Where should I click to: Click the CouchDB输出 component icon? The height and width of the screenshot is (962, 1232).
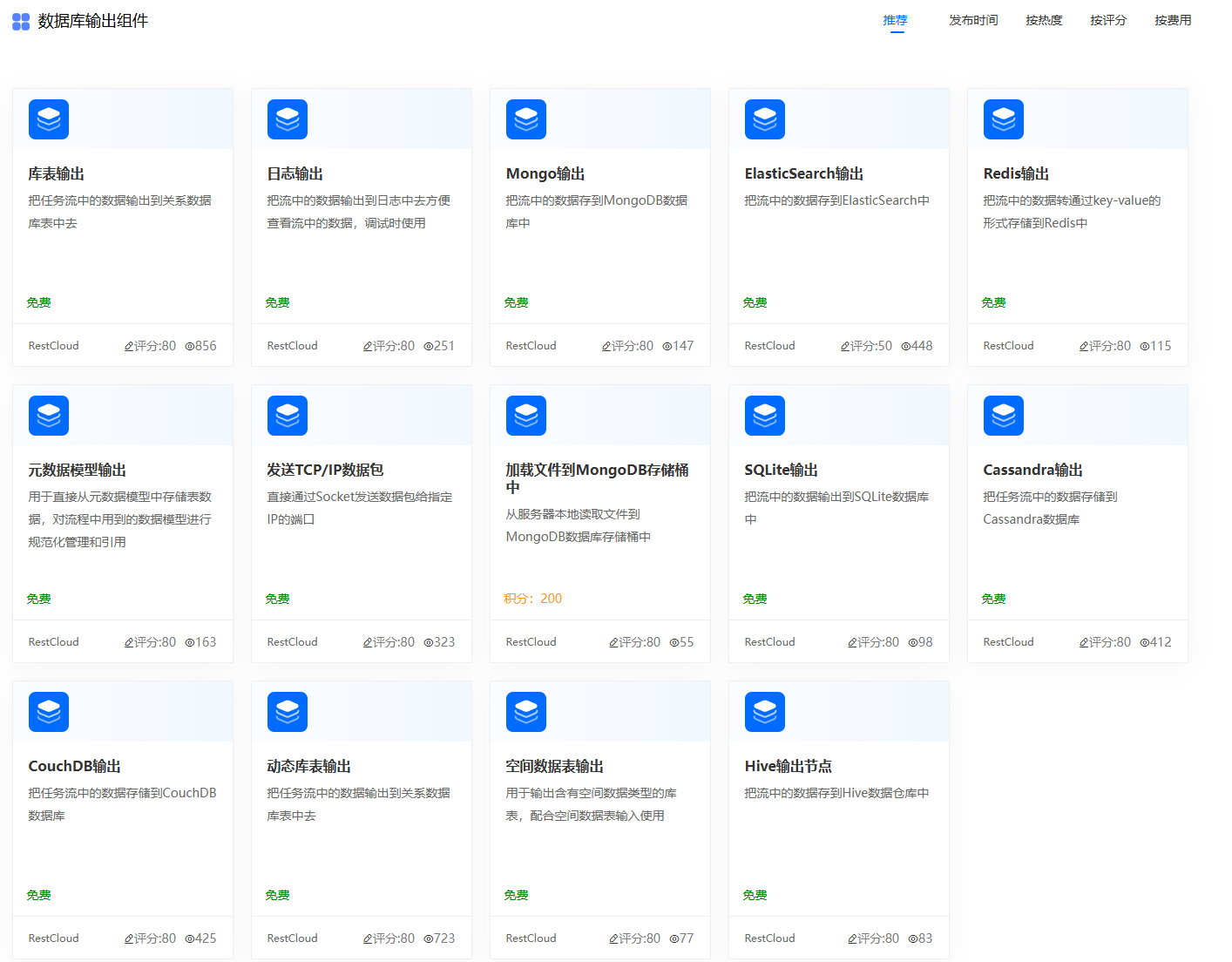[x=49, y=712]
